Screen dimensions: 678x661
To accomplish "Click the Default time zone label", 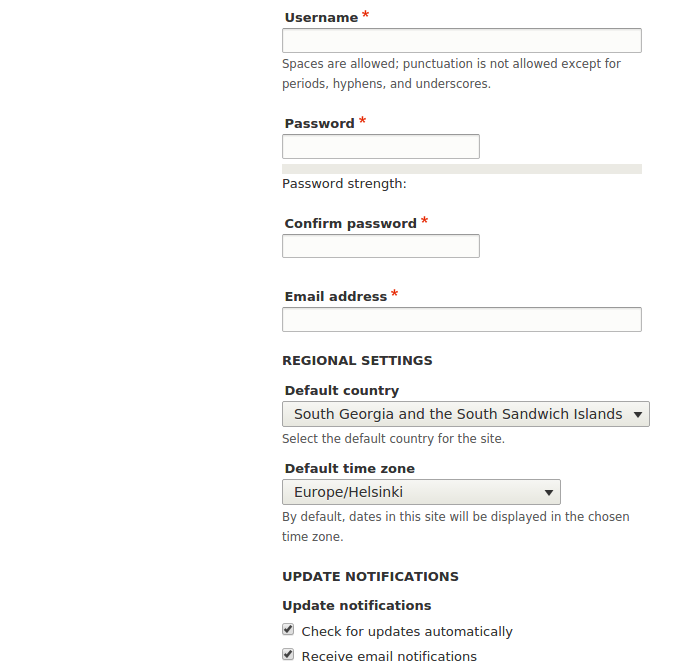I will point(349,469).
